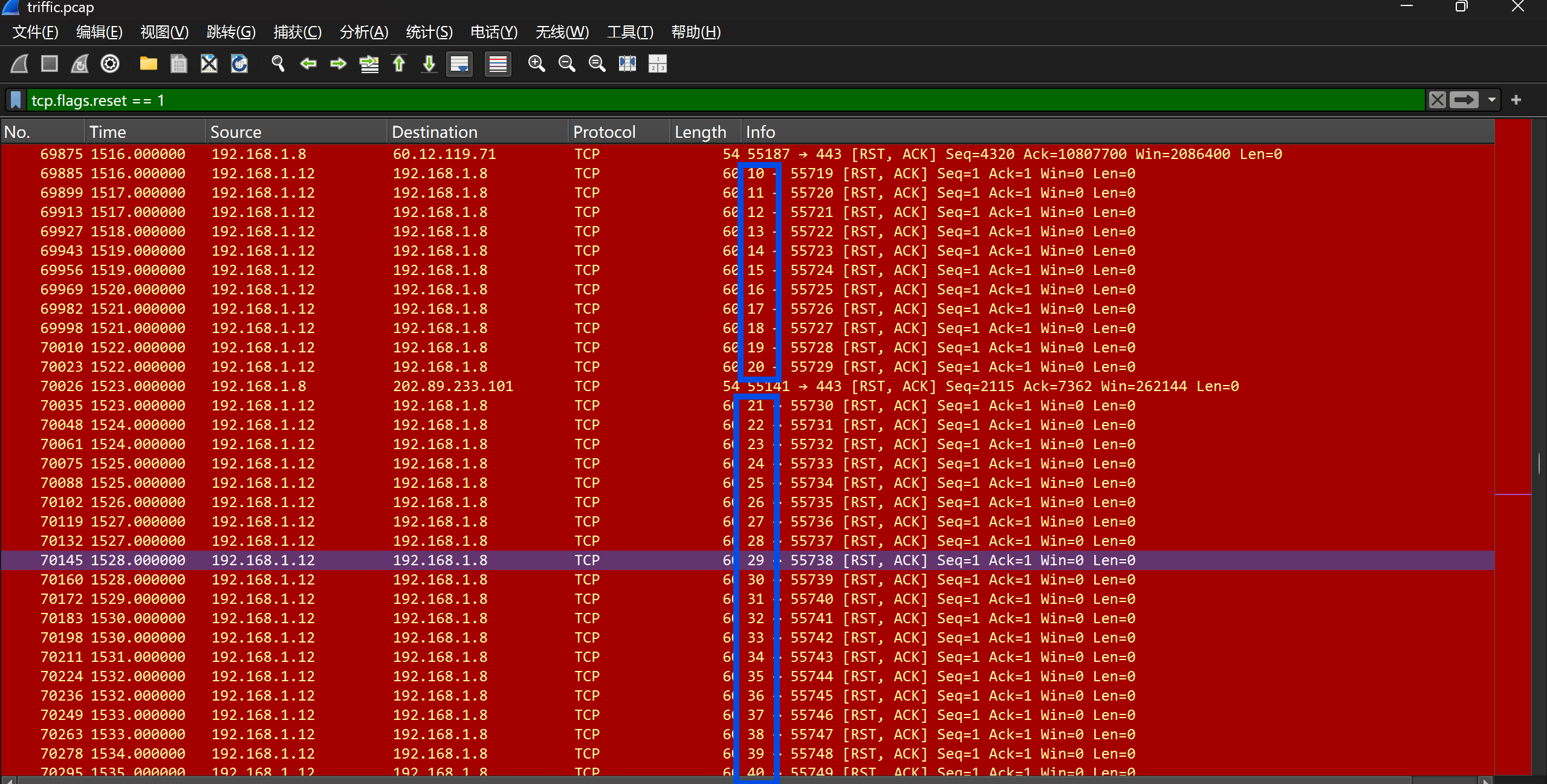Open the 电话(Y) menu

coord(495,32)
